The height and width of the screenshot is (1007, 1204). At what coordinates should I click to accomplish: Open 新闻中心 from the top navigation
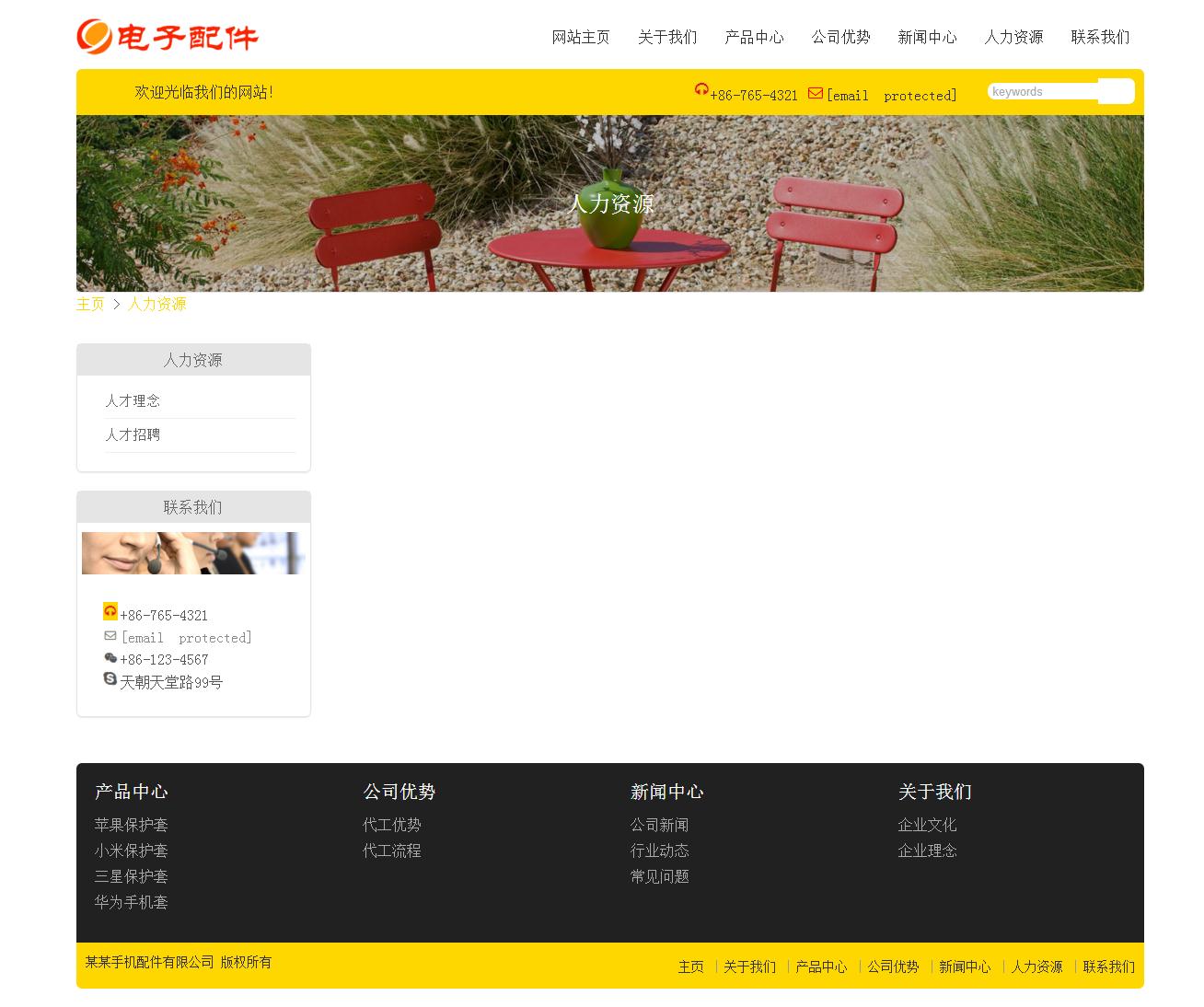pyautogui.click(x=927, y=37)
